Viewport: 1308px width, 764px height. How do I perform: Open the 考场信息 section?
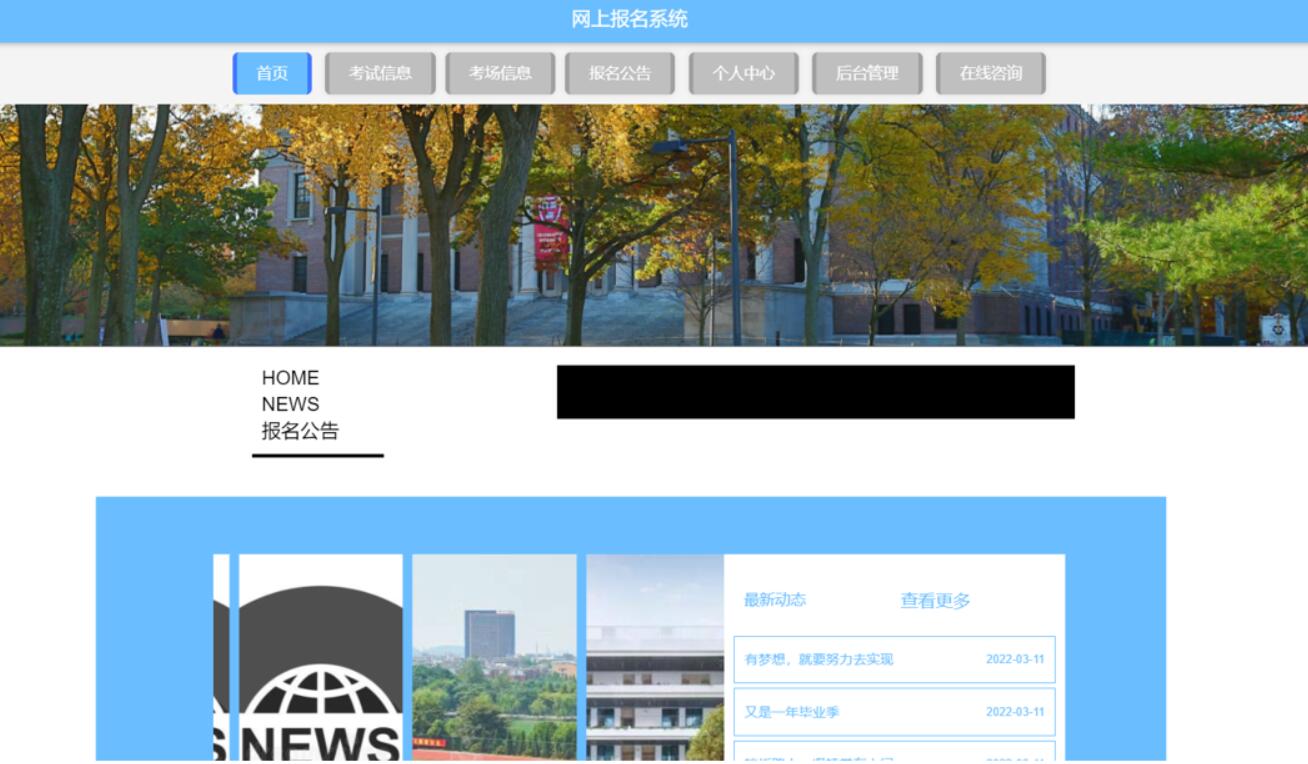(x=501, y=72)
